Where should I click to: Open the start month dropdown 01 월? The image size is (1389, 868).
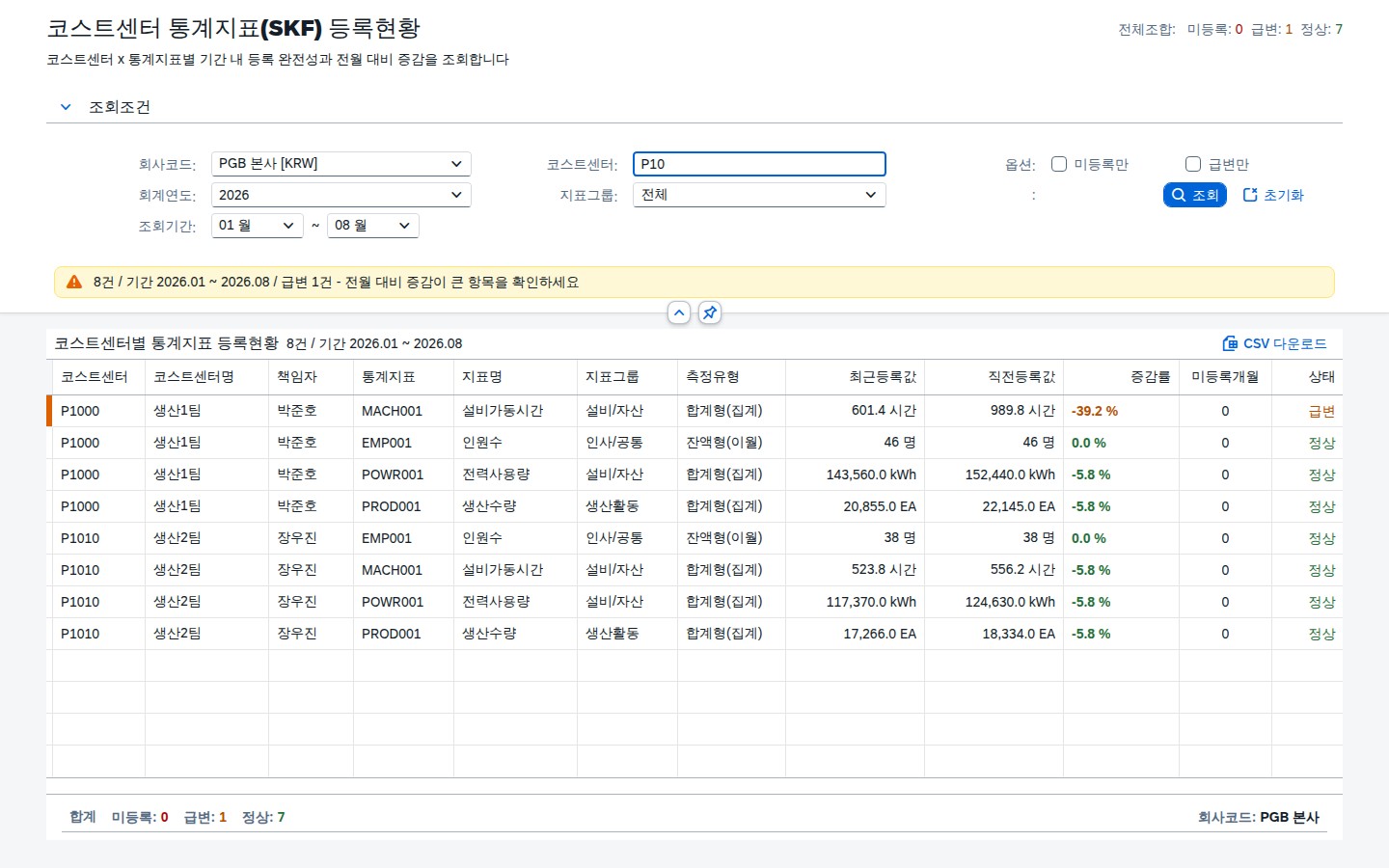click(258, 226)
